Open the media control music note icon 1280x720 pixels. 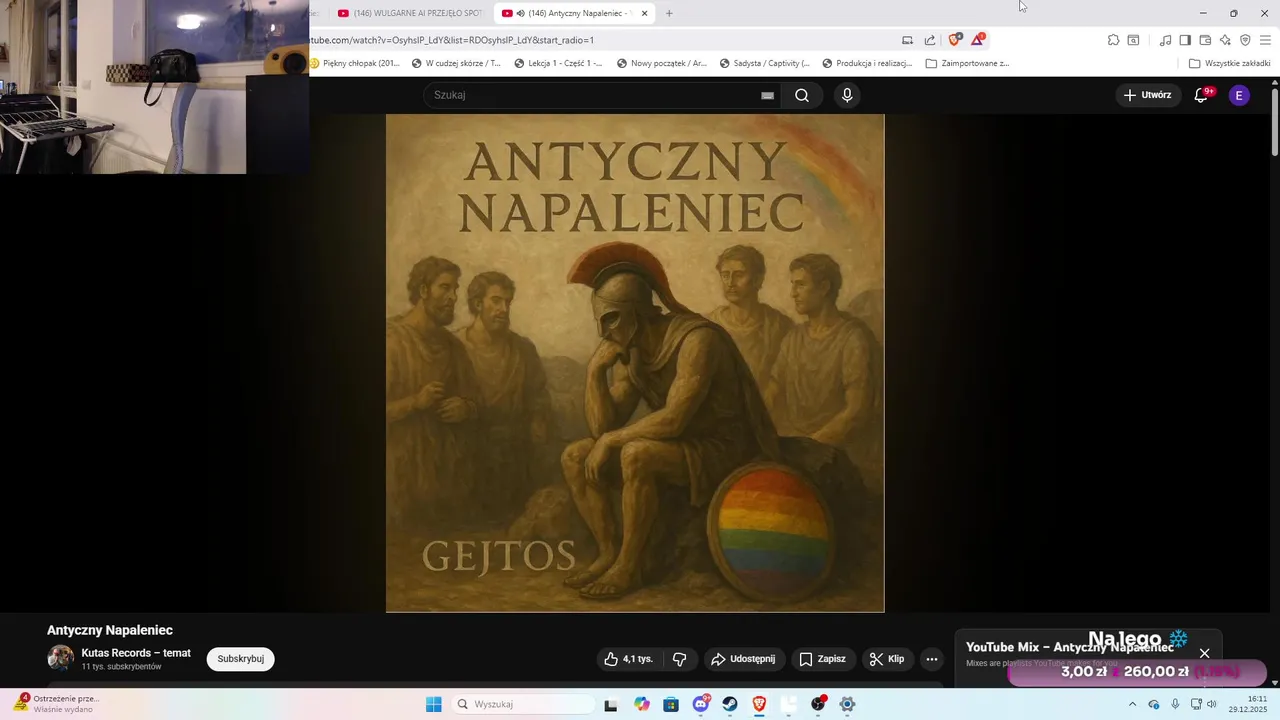point(1165,40)
